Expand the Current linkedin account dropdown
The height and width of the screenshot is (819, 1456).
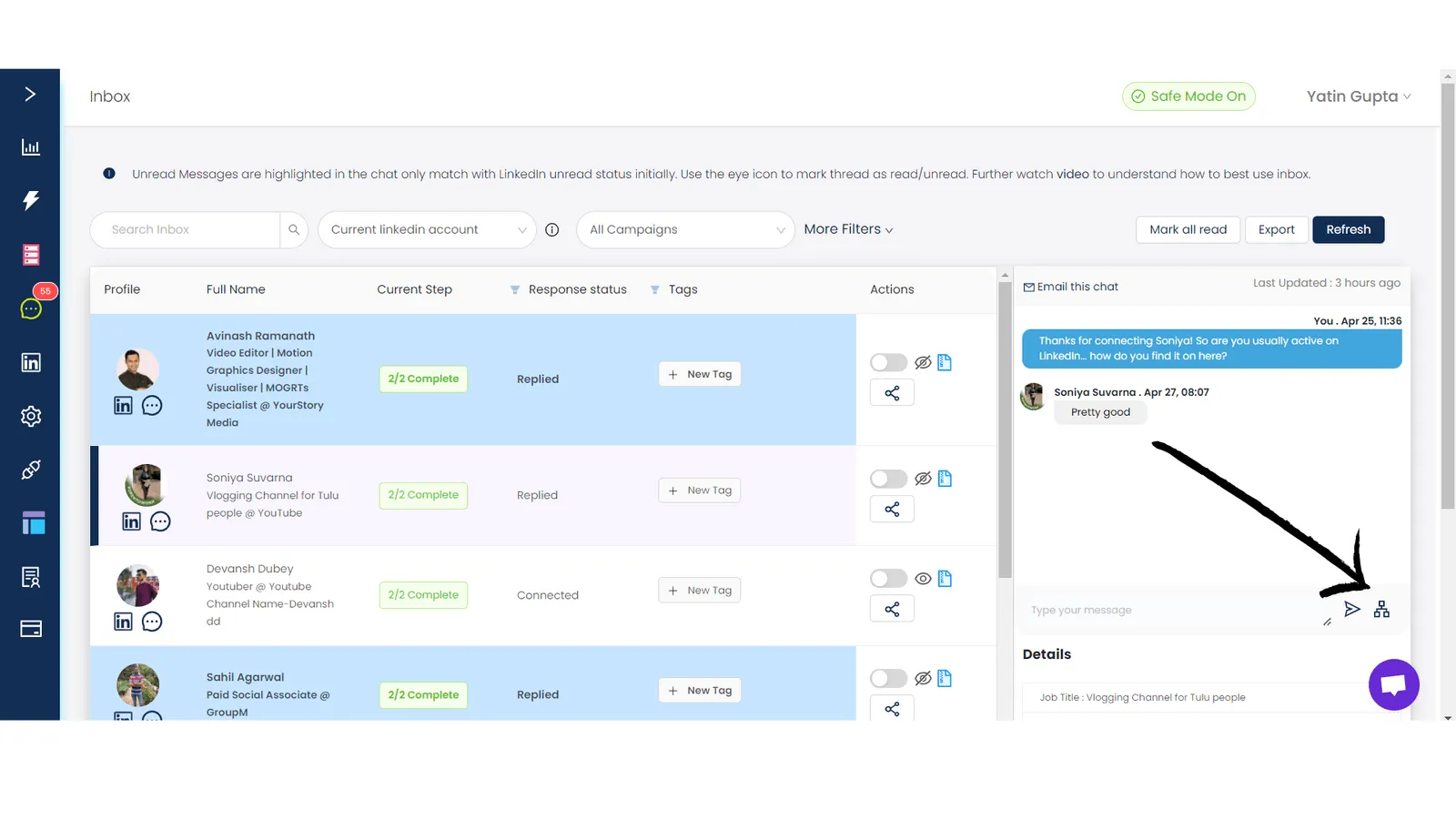427,229
